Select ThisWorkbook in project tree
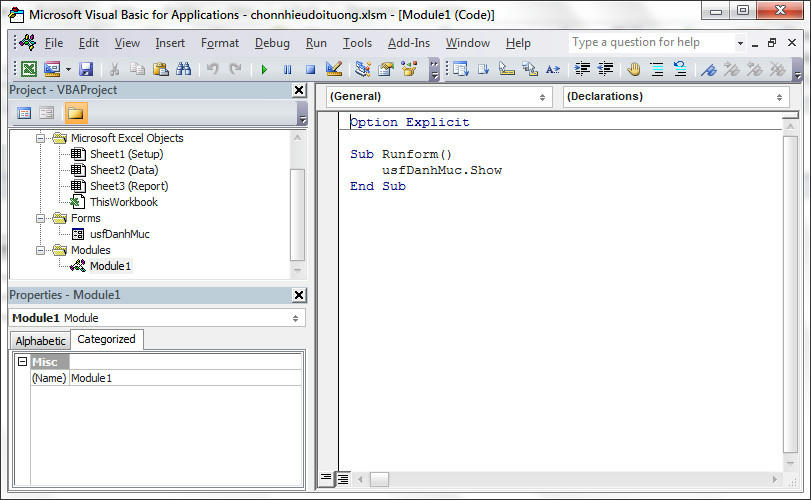 [x=124, y=202]
